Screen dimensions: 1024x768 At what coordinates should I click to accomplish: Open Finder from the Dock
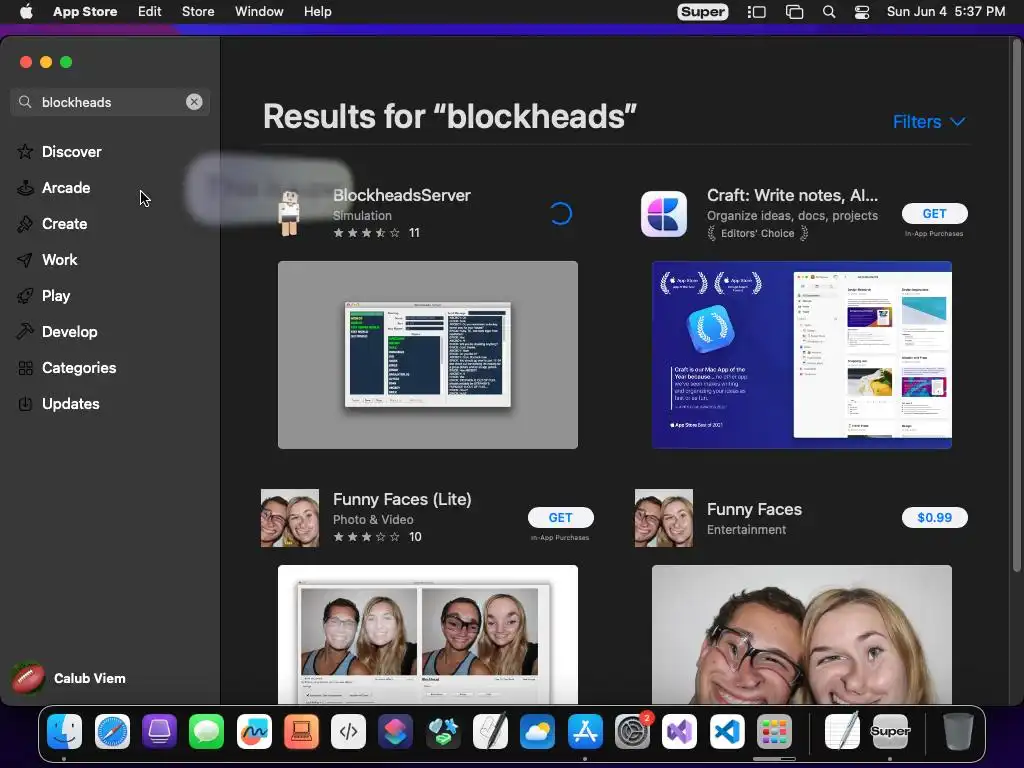(64, 731)
